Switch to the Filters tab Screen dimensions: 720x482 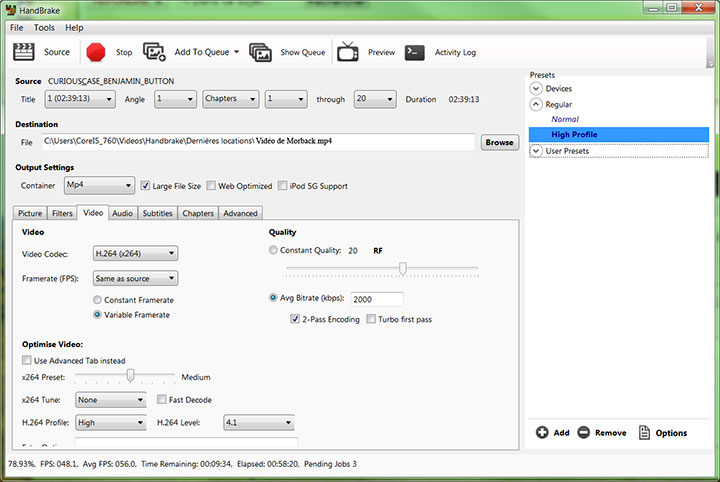coord(62,213)
